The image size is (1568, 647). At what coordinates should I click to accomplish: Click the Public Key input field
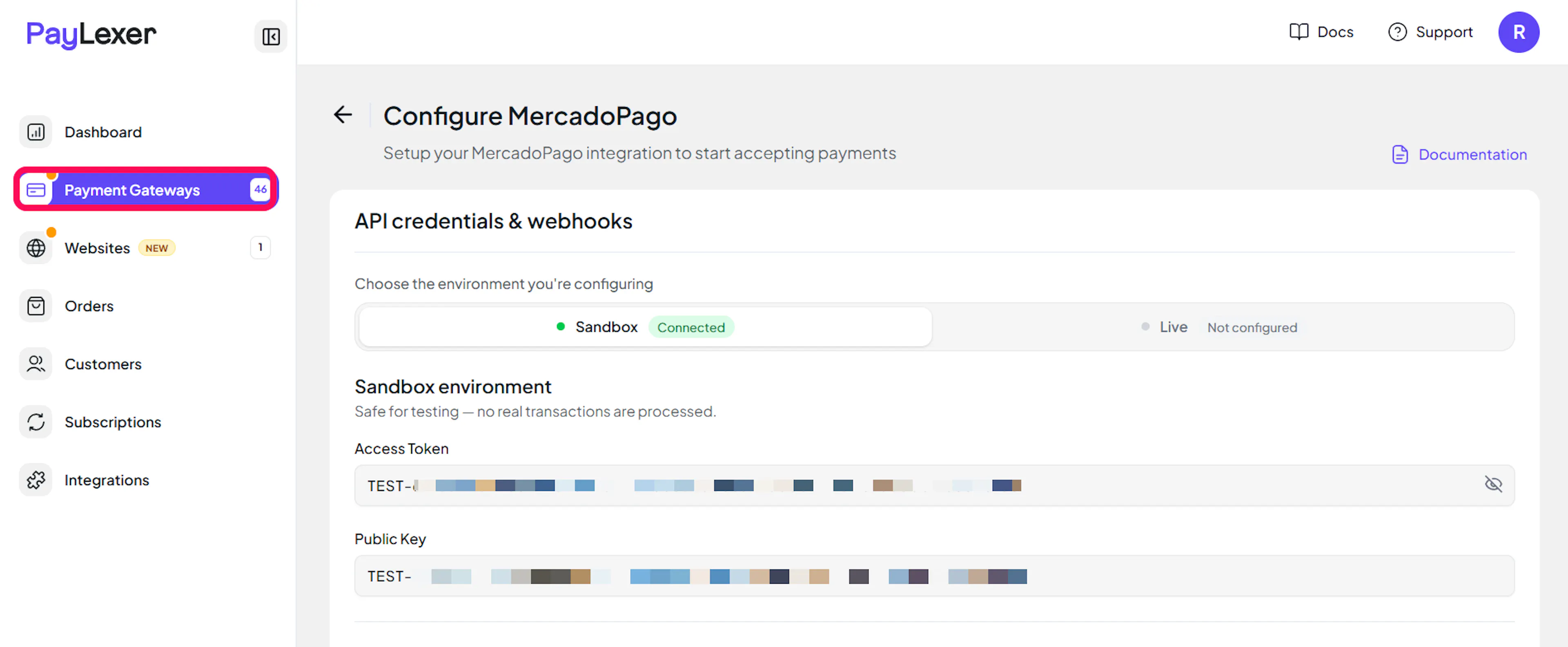[934, 576]
